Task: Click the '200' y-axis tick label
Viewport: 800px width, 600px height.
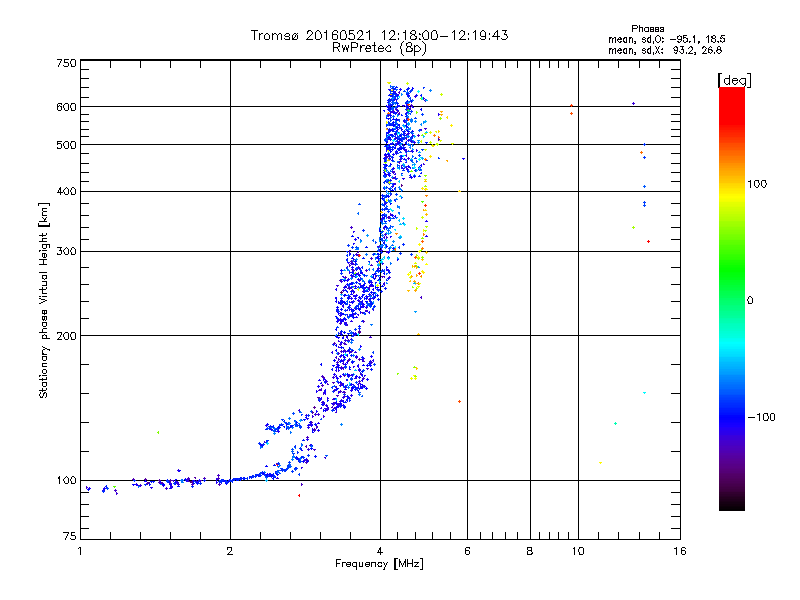Action: (66, 336)
